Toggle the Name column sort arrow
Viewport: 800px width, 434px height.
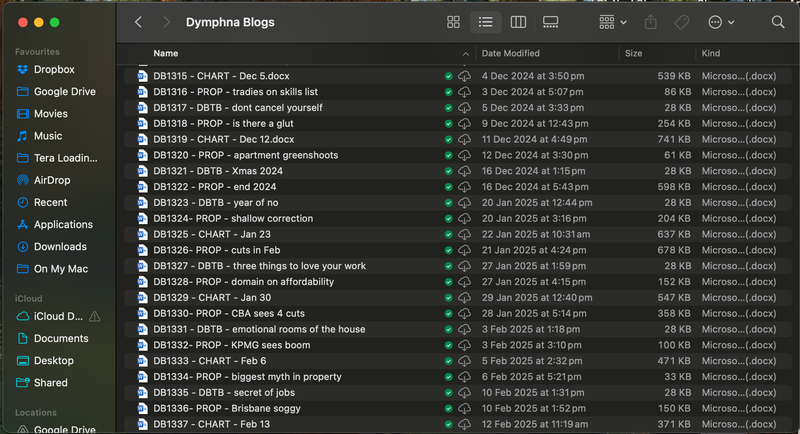[466, 54]
